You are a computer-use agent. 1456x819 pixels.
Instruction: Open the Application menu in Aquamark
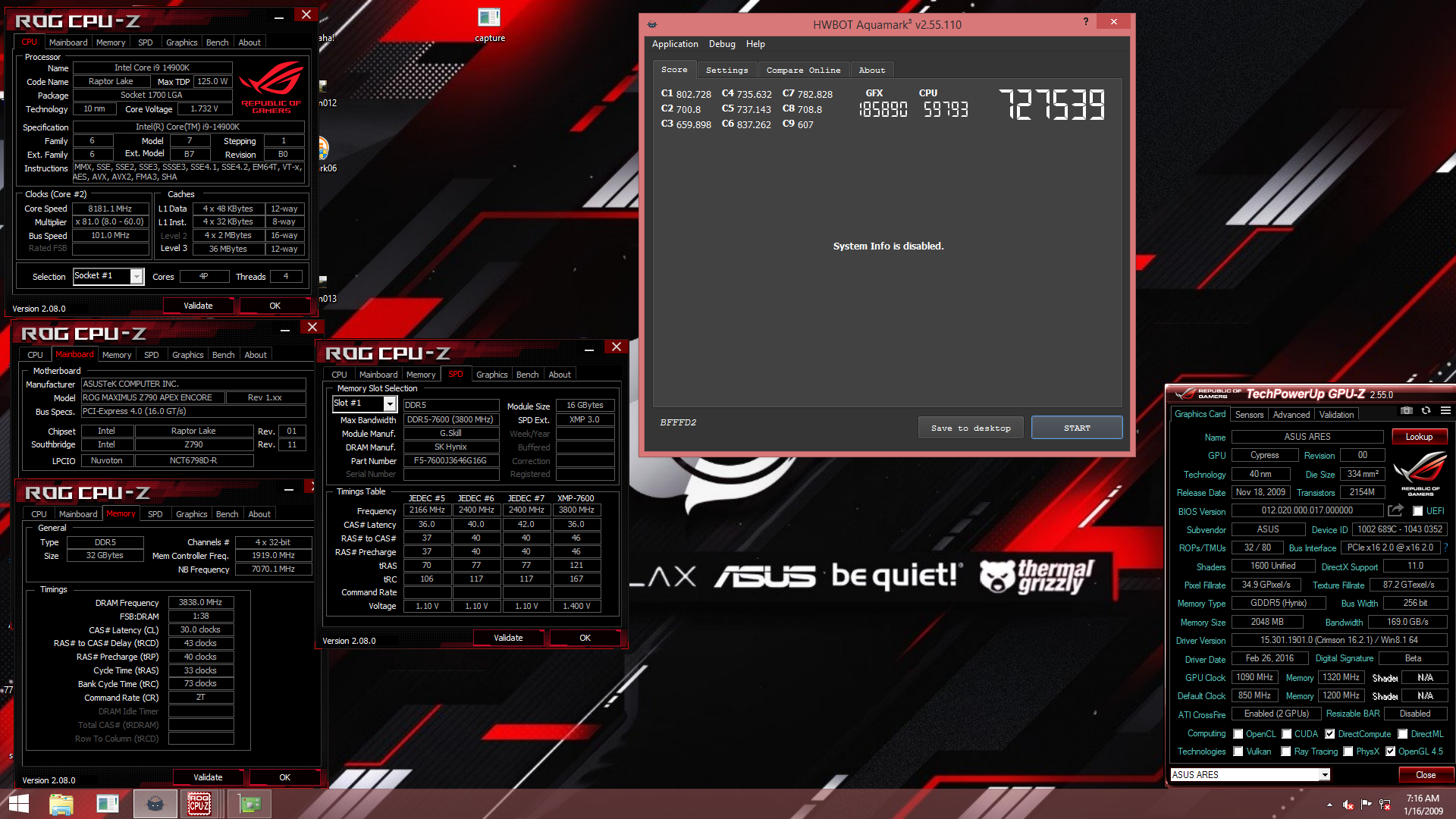[x=675, y=44]
